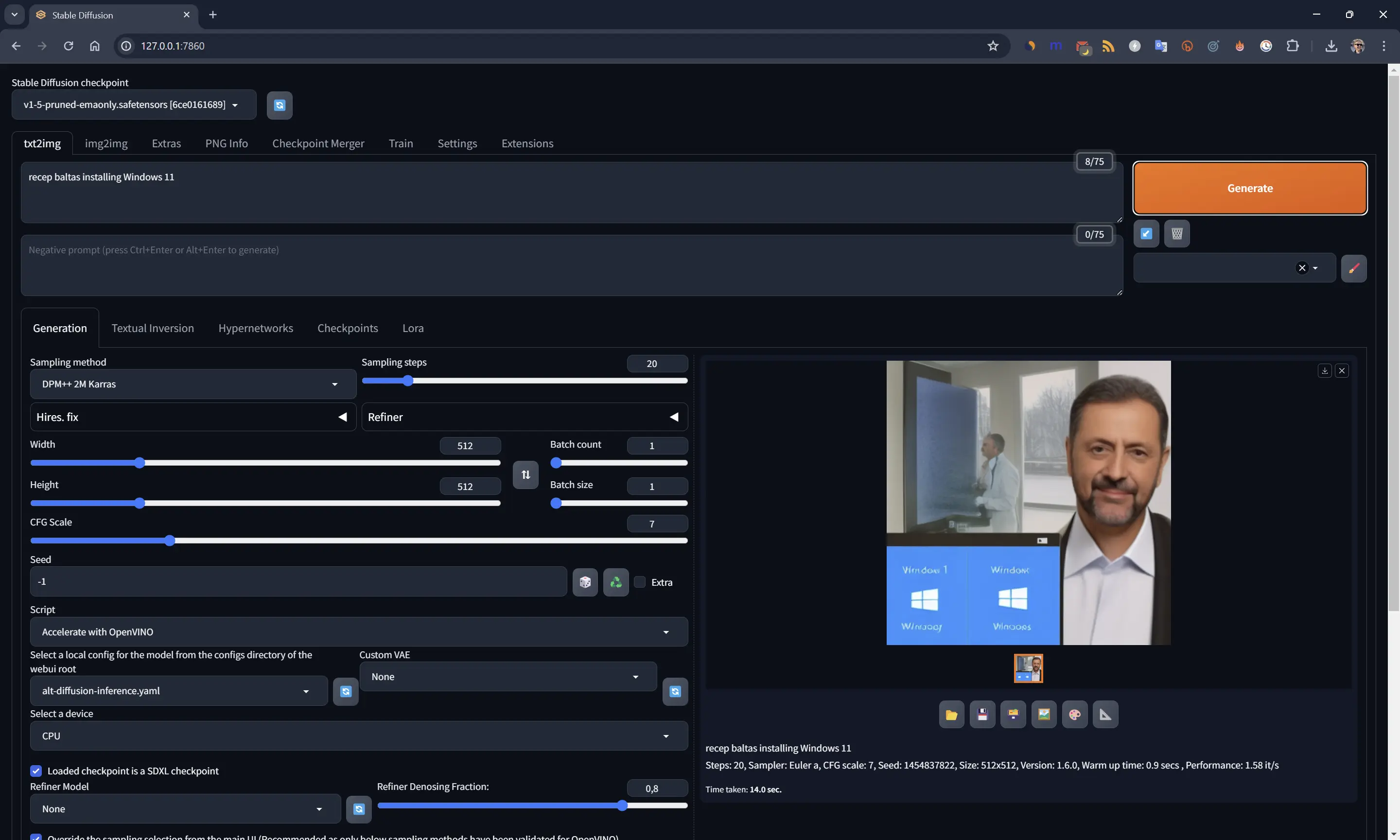Screen dimensions: 1400x840
Task: Open the browser downloads panel
Action: (1331, 46)
